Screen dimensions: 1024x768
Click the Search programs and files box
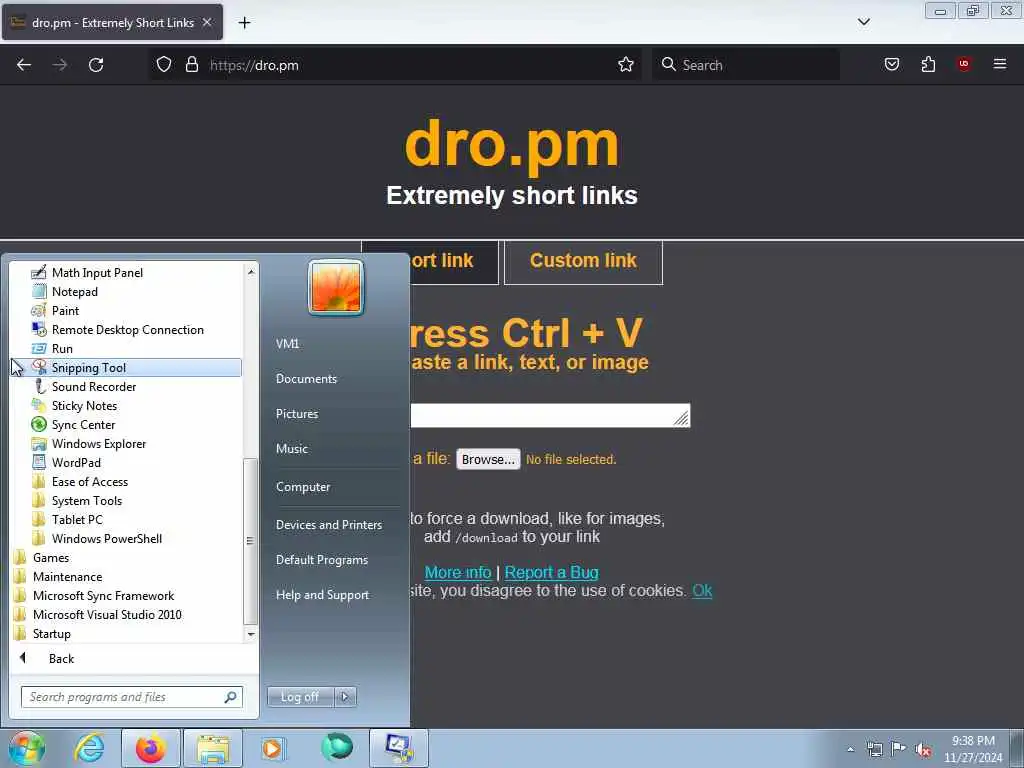[131, 697]
